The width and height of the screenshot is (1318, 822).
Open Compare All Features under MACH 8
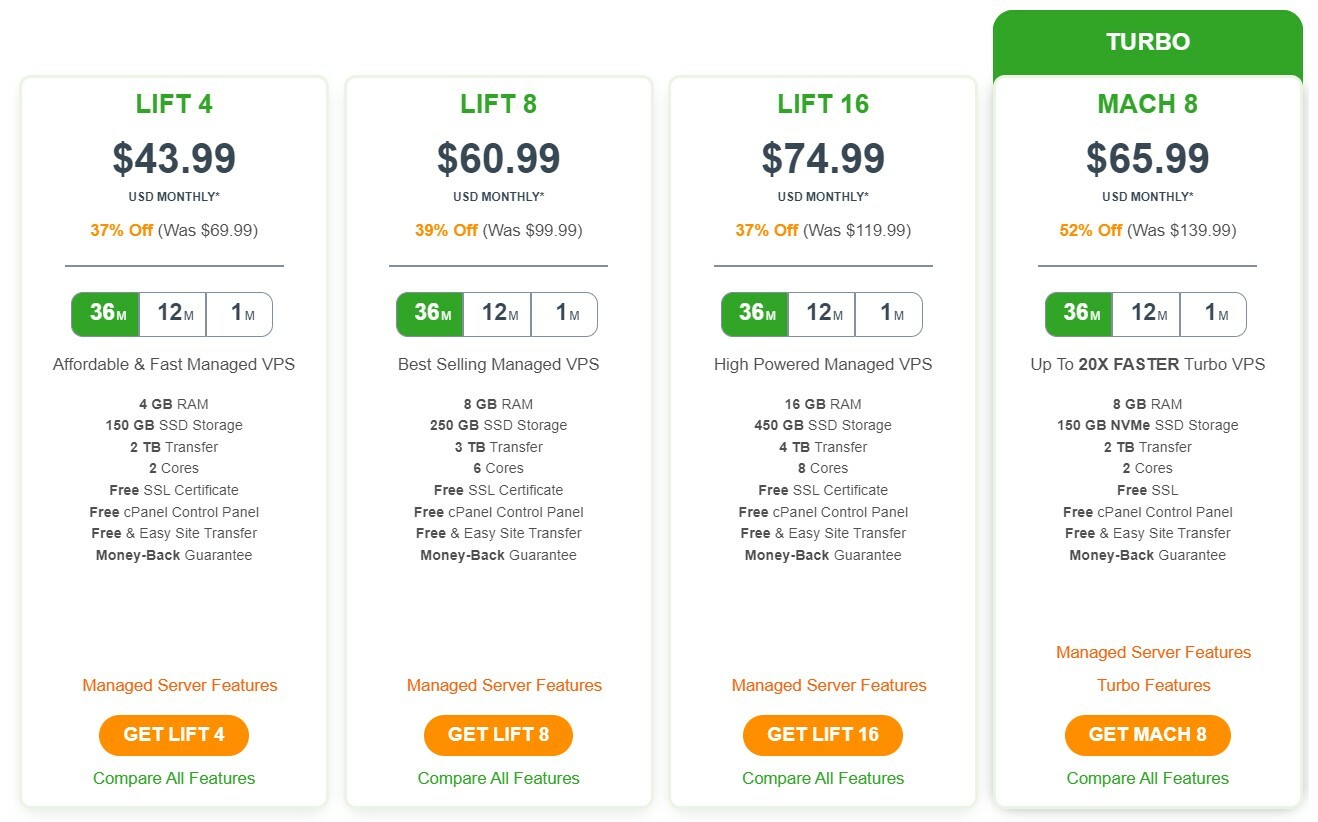(1147, 778)
